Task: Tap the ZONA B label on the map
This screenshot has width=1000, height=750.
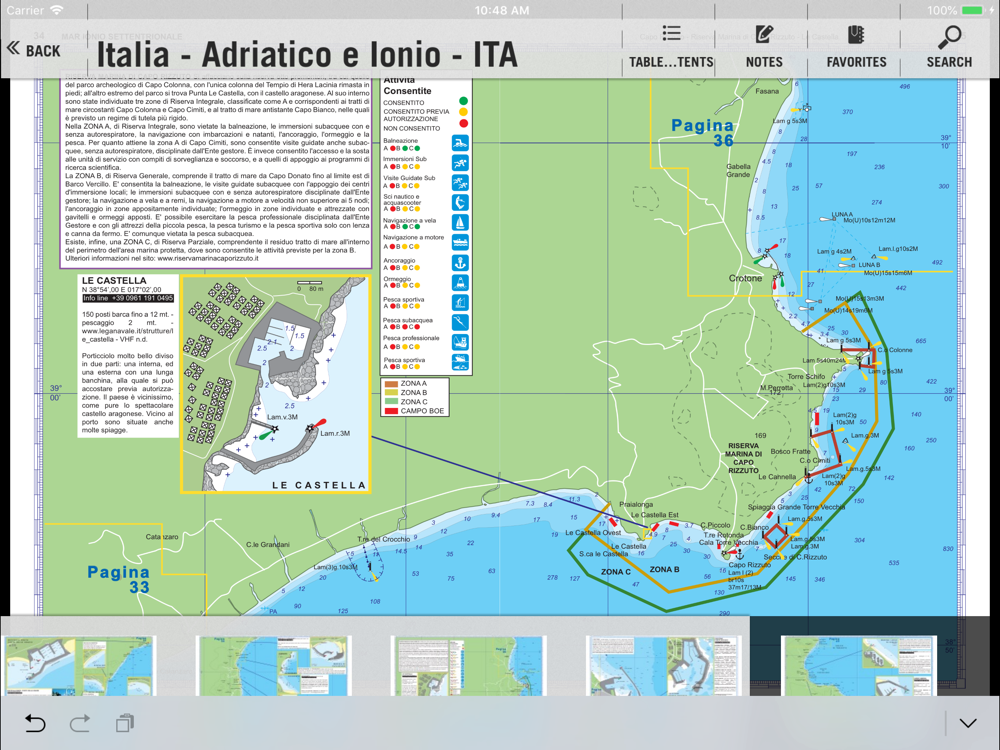Action: tap(665, 569)
